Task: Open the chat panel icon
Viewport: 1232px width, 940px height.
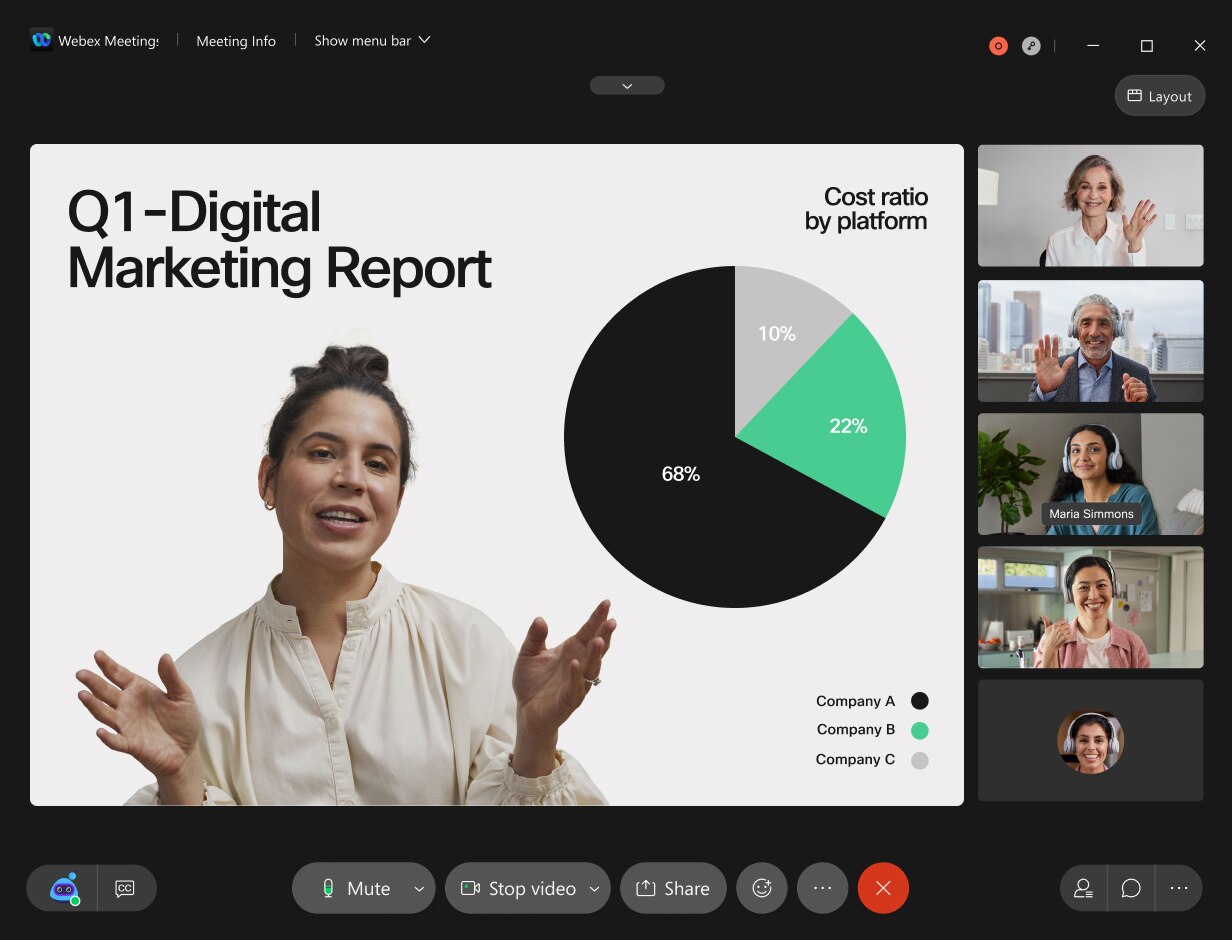Action: pos(1130,888)
